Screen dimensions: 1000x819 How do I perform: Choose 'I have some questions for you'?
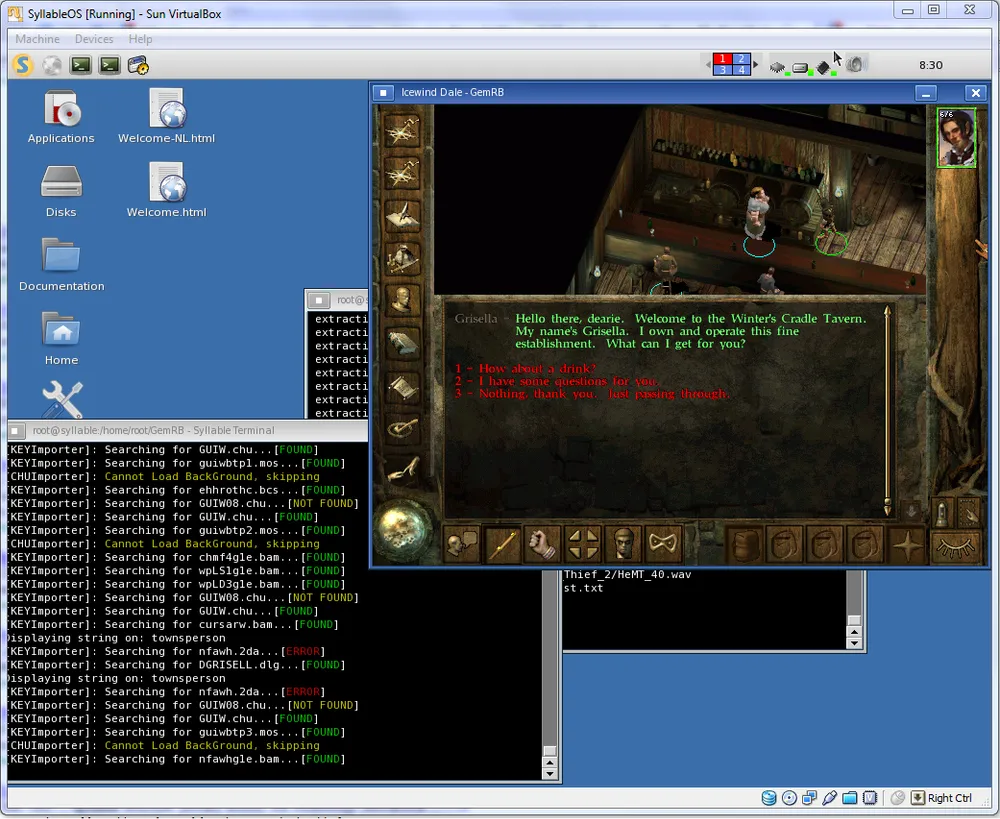tap(557, 381)
